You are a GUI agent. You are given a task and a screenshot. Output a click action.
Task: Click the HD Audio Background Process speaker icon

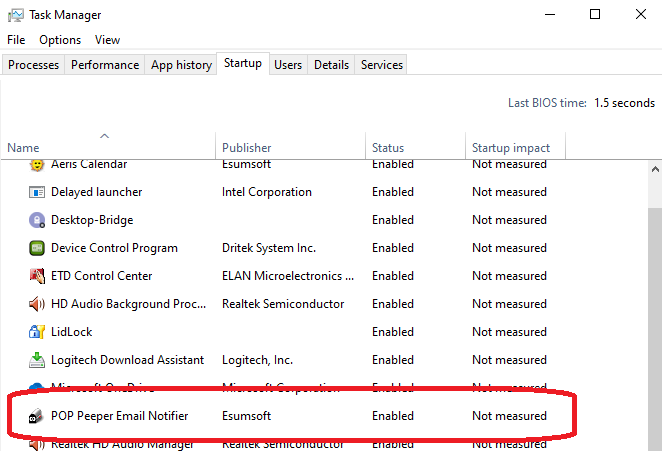[x=37, y=304]
